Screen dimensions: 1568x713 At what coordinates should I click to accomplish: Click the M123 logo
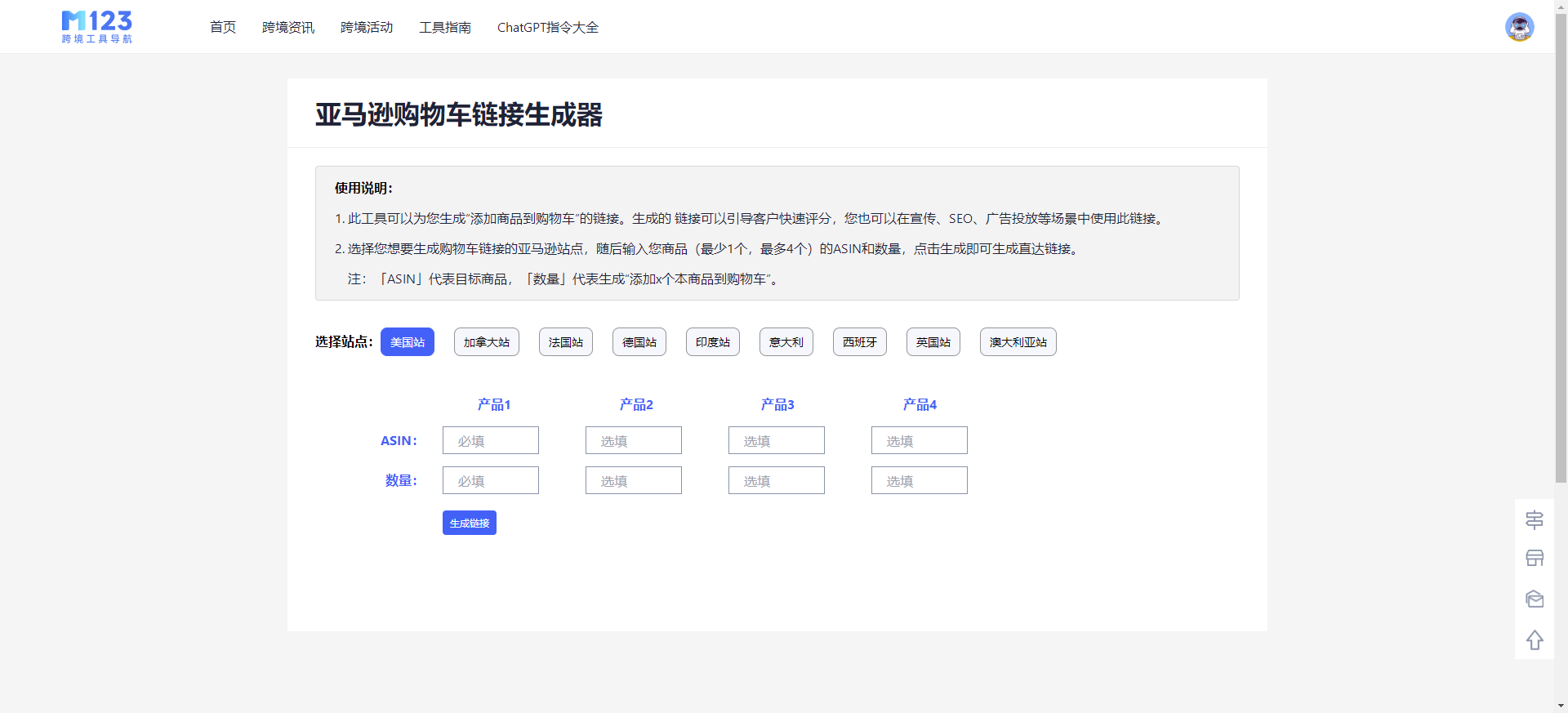coord(97,27)
